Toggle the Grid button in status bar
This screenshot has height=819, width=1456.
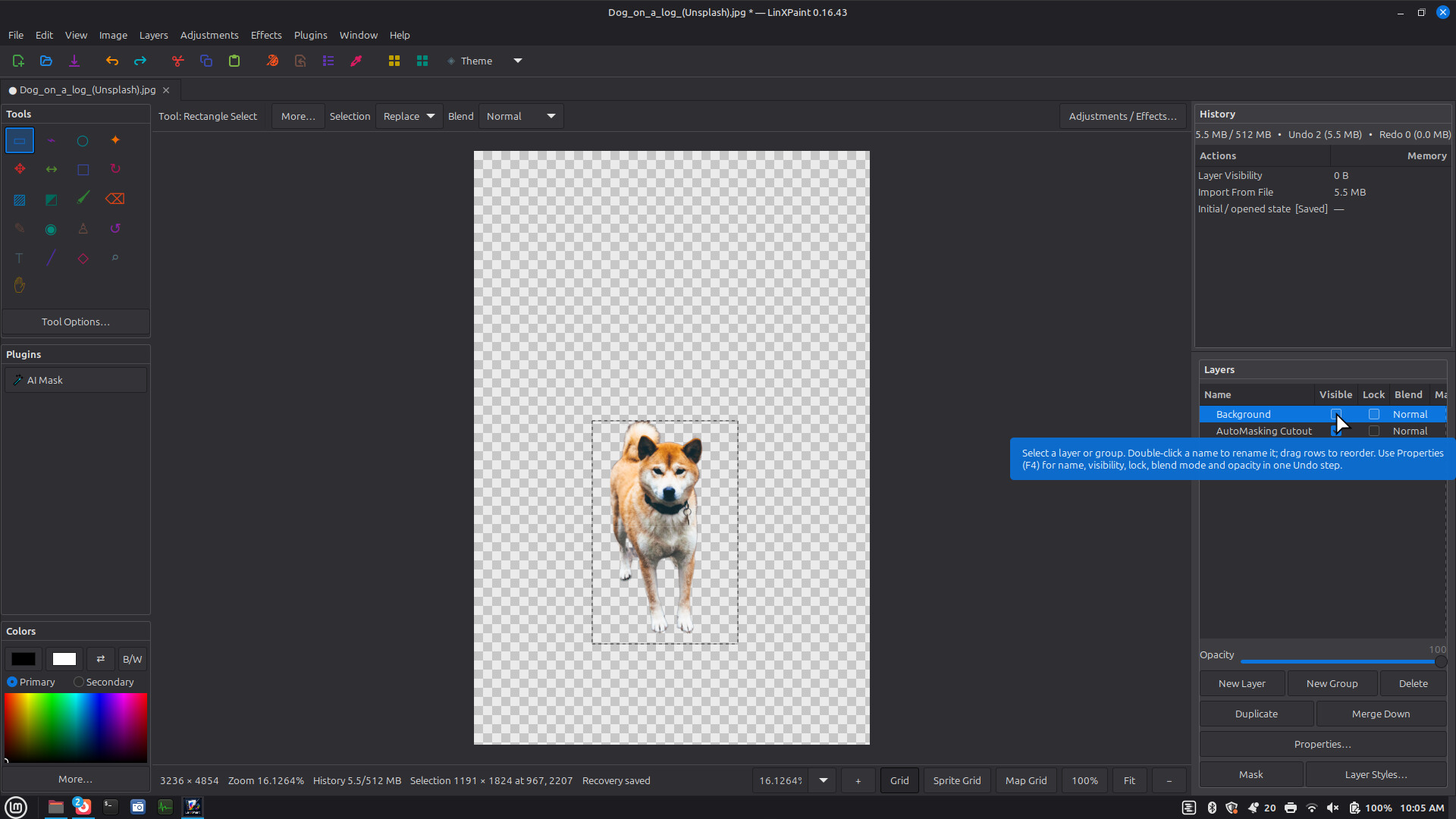pyautogui.click(x=899, y=780)
